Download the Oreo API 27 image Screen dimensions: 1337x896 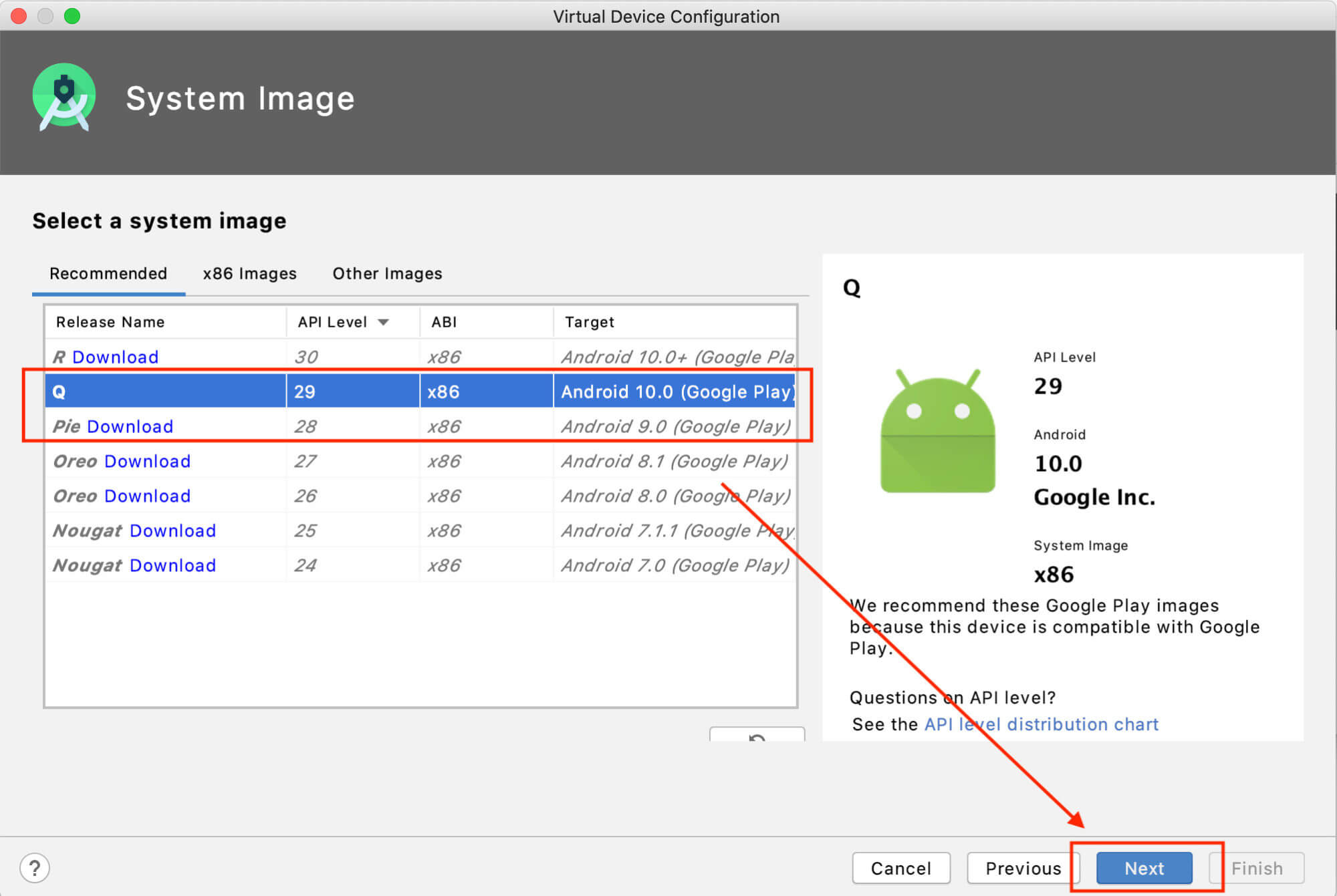pos(147,461)
